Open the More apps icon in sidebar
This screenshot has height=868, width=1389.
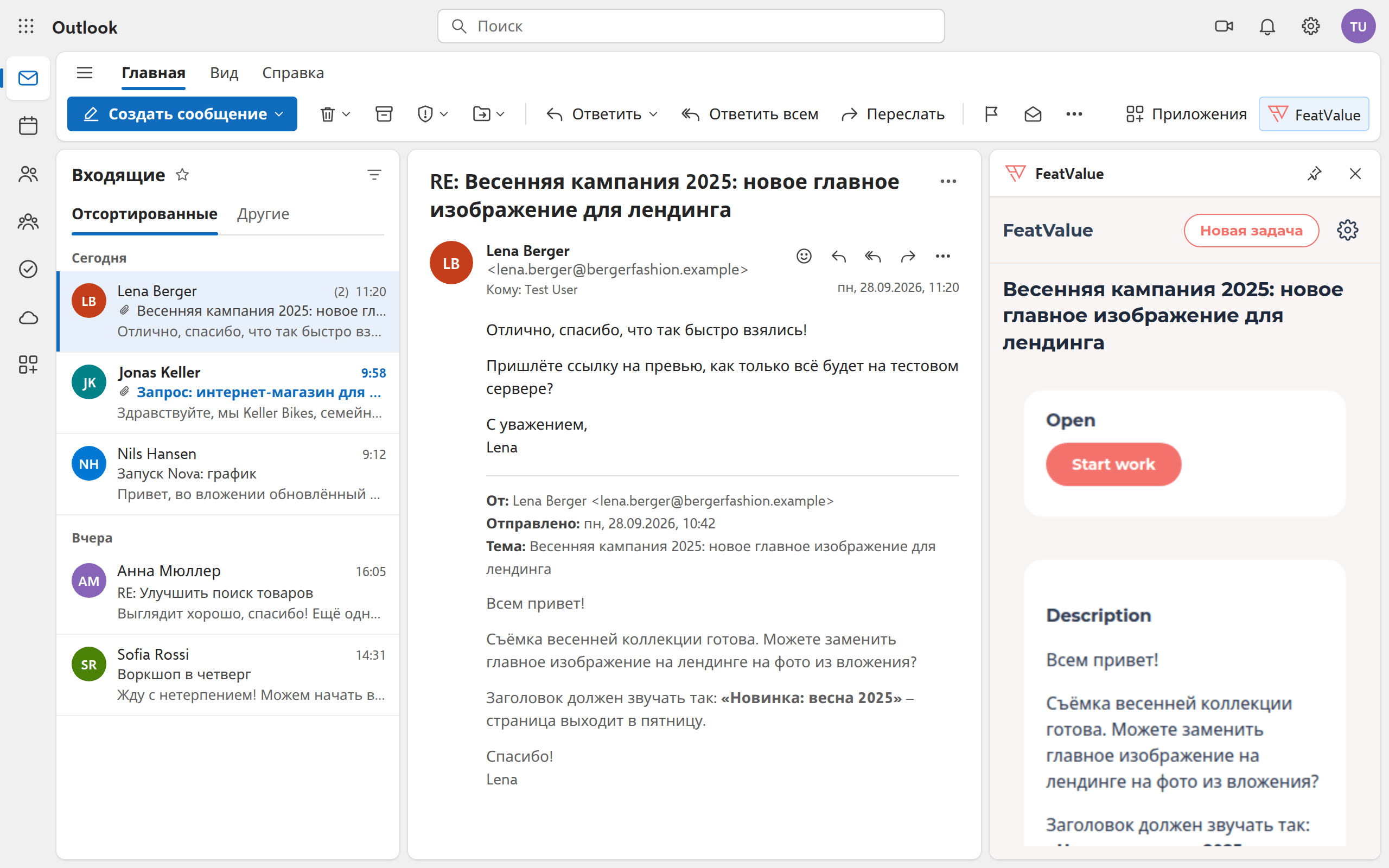click(x=28, y=365)
